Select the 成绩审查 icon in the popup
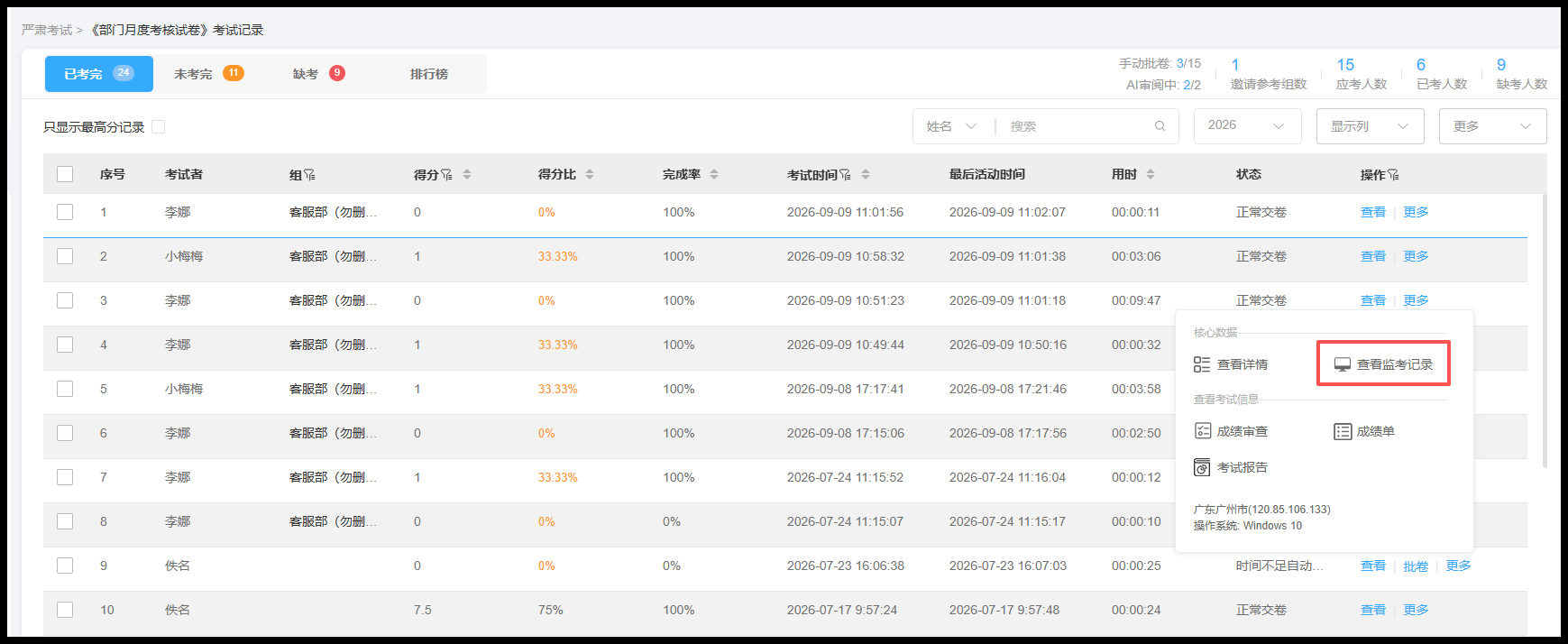This screenshot has height=644, width=1568. pos(1202,431)
